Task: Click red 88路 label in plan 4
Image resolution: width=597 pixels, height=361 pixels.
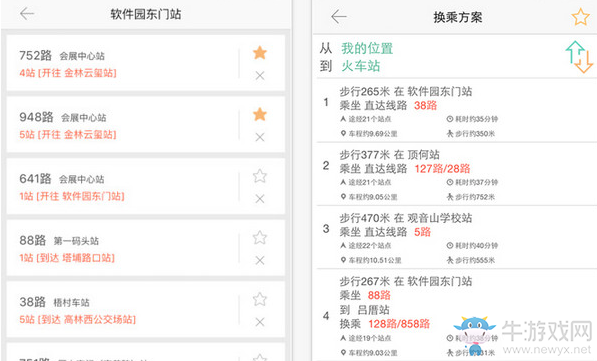Action: pyautogui.click(x=379, y=295)
